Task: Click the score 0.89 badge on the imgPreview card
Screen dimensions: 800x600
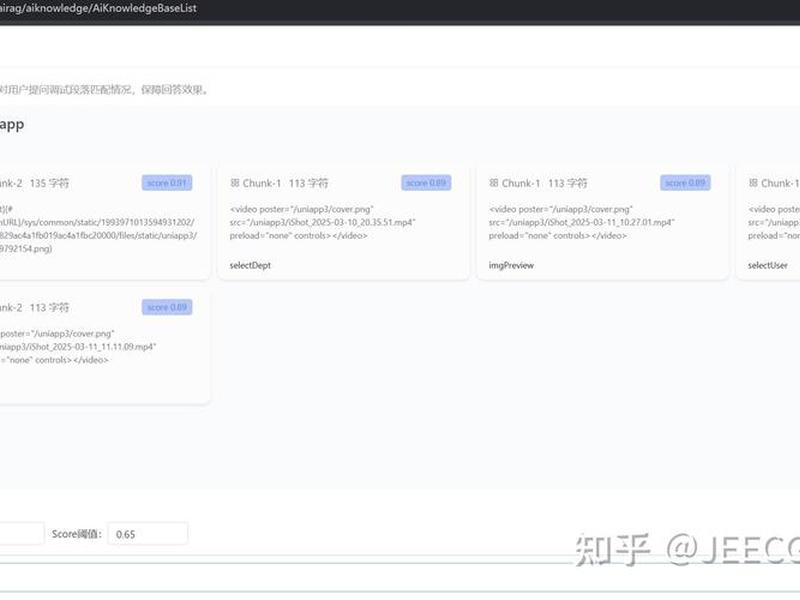Action: coord(685,183)
